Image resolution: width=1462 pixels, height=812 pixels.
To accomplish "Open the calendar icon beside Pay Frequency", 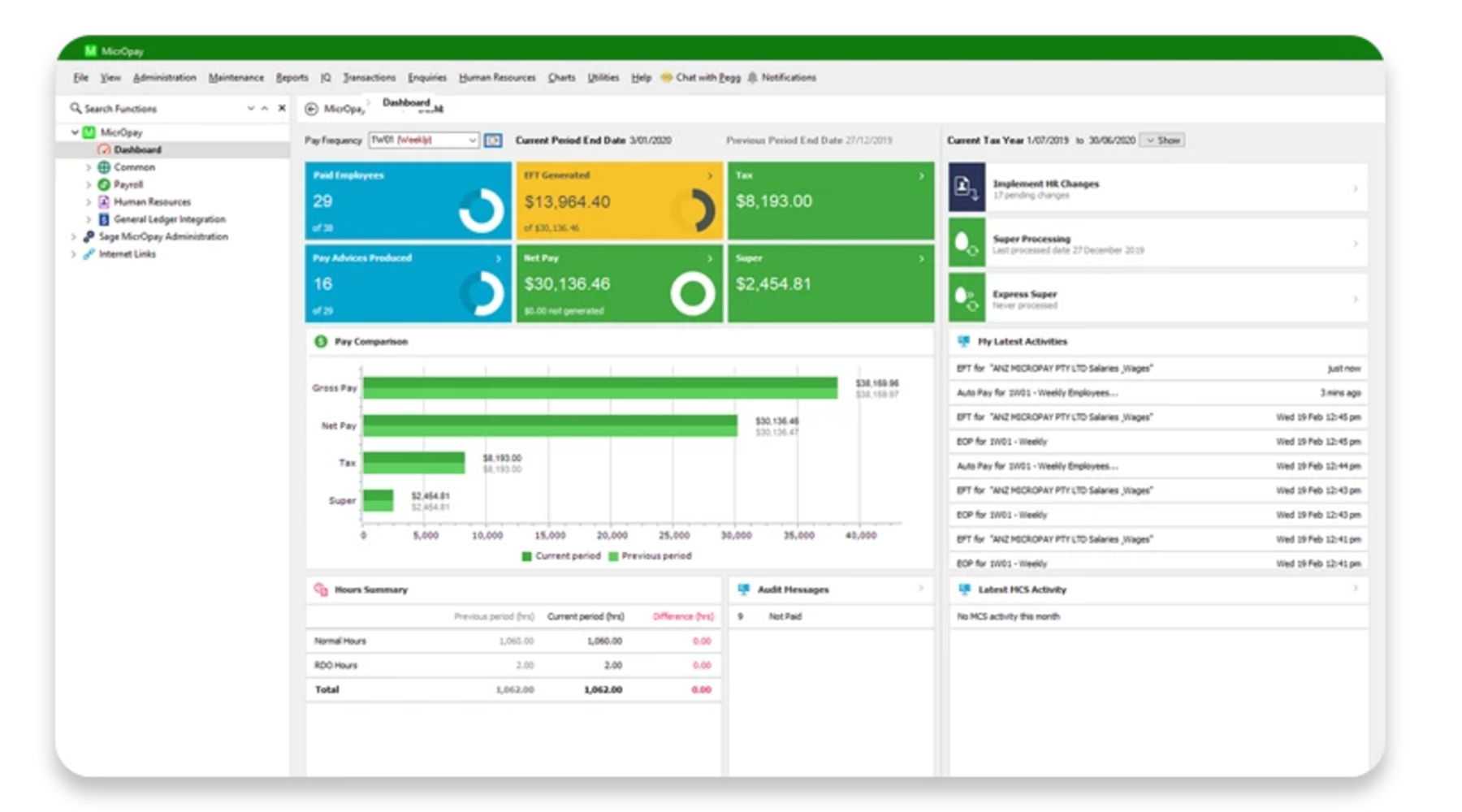I will tap(493, 140).
